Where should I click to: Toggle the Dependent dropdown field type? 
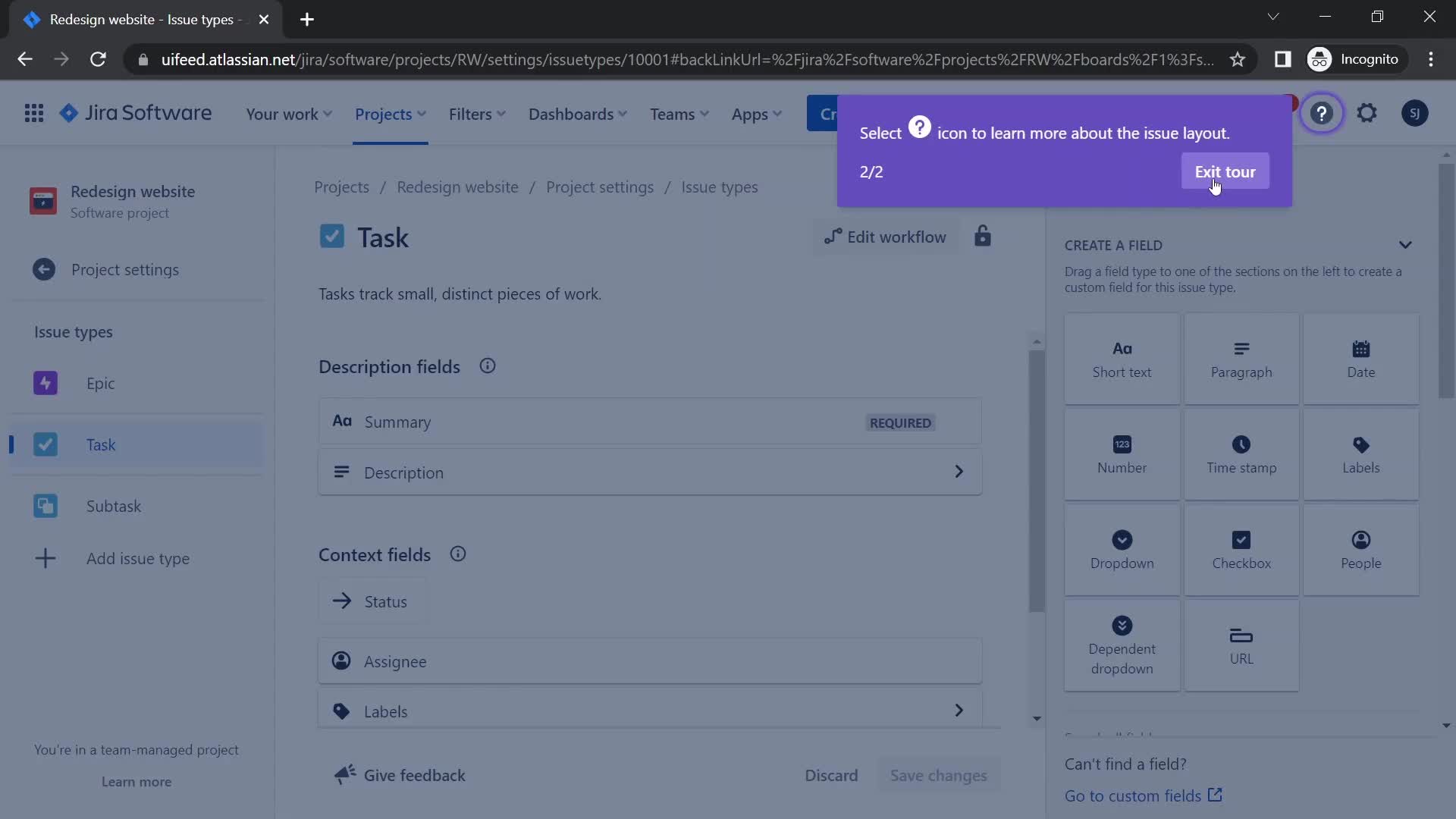[1121, 644]
